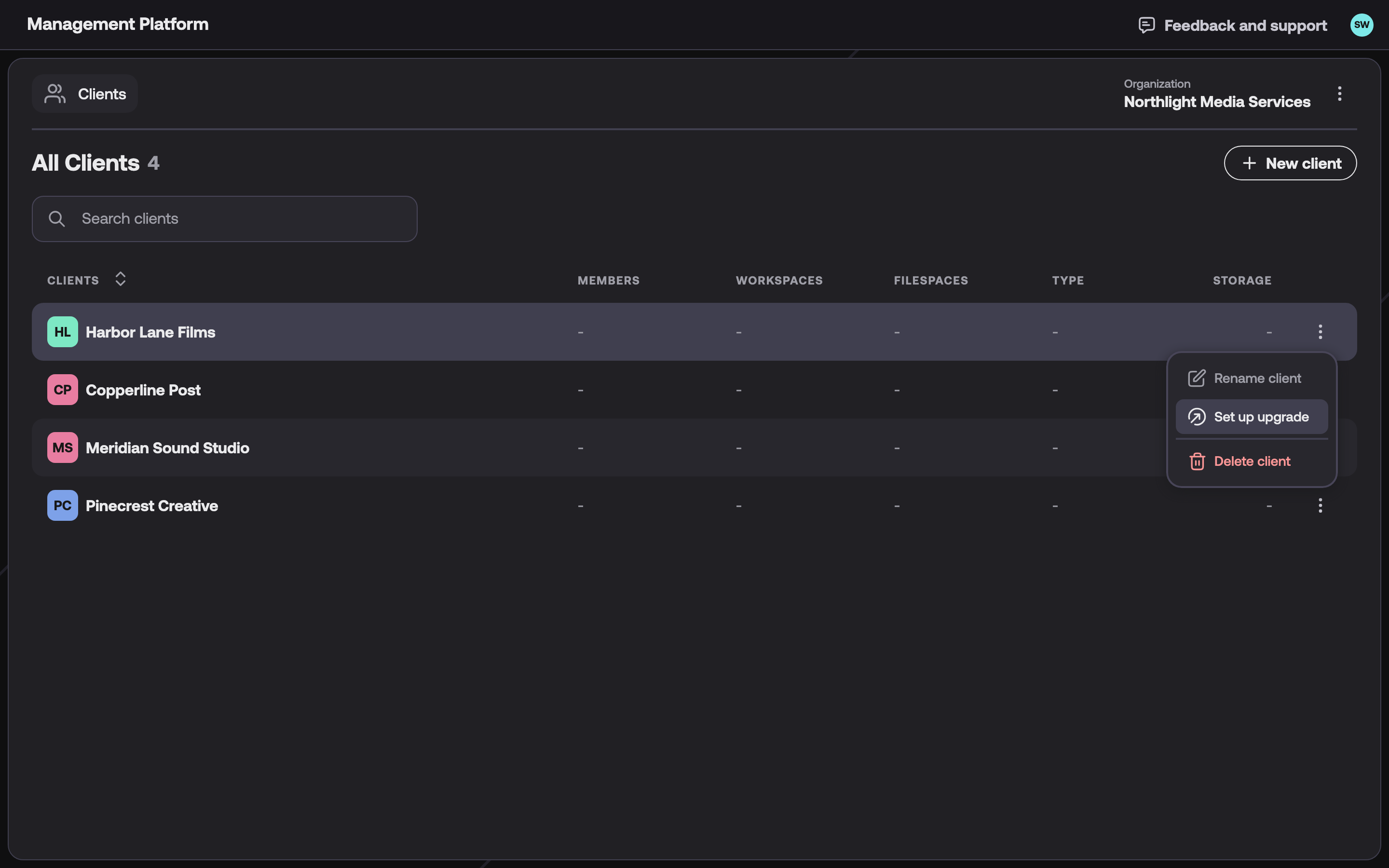Click the All Clients heading
This screenshot has width=1389, height=868.
click(x=85, y=163)
